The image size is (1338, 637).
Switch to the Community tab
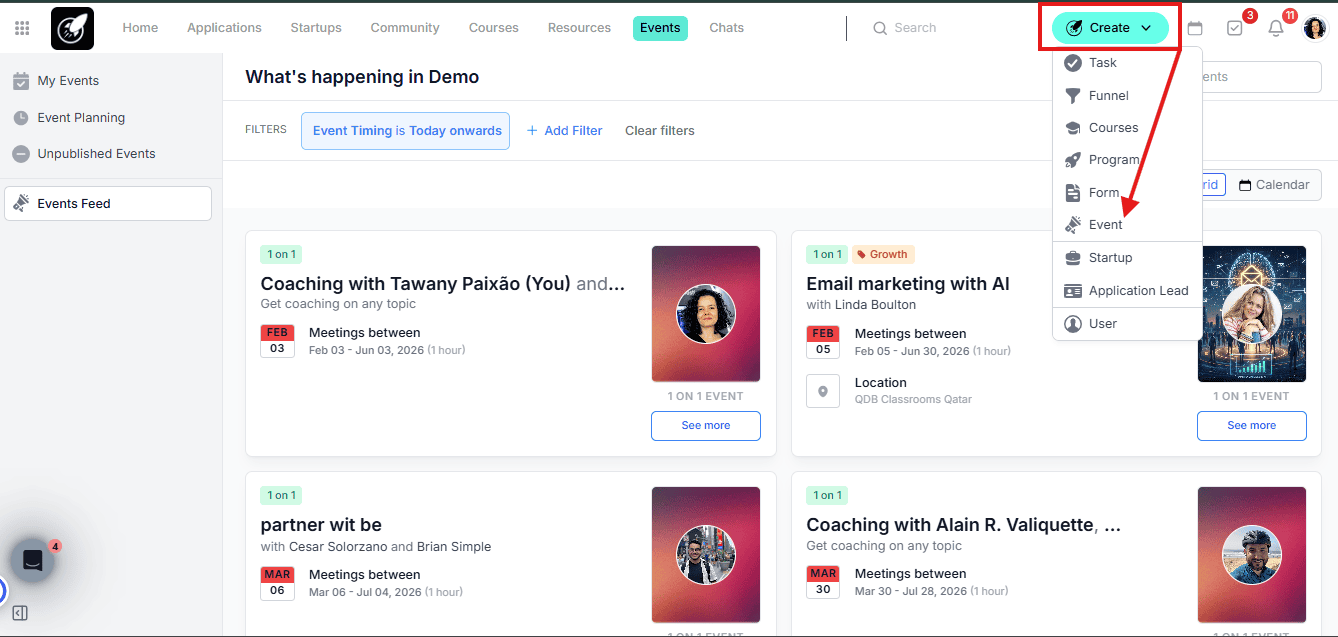point(405,28)
